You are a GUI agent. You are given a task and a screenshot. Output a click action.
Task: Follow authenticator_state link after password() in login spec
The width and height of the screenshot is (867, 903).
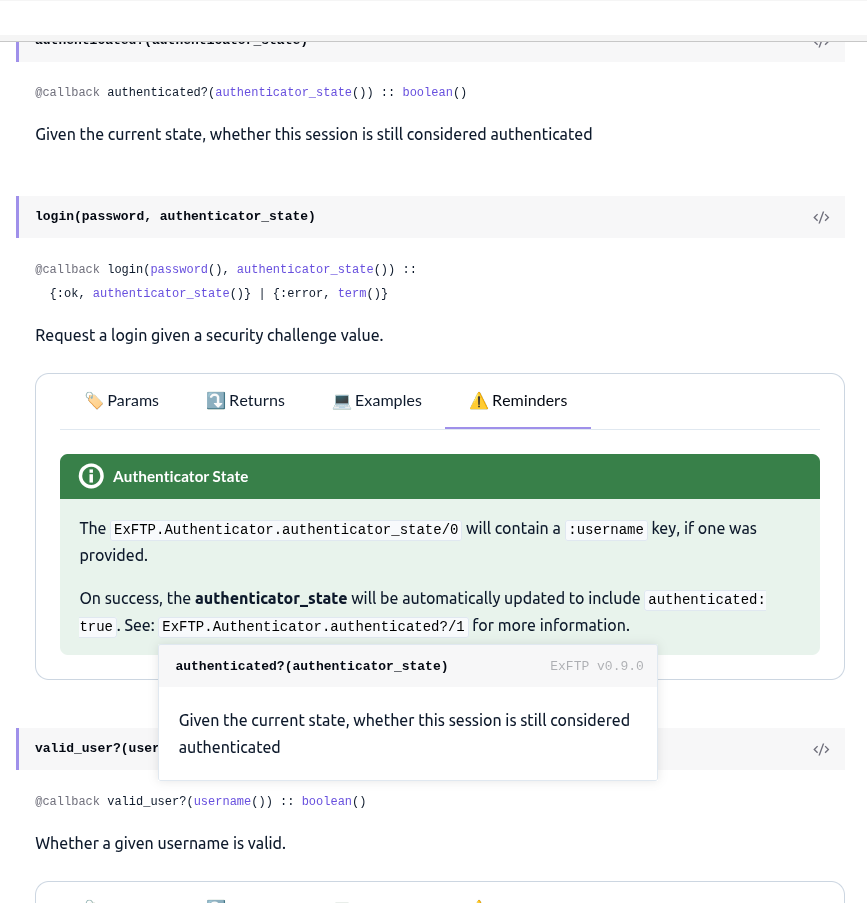pyautogui.click(x=305, y=269)
